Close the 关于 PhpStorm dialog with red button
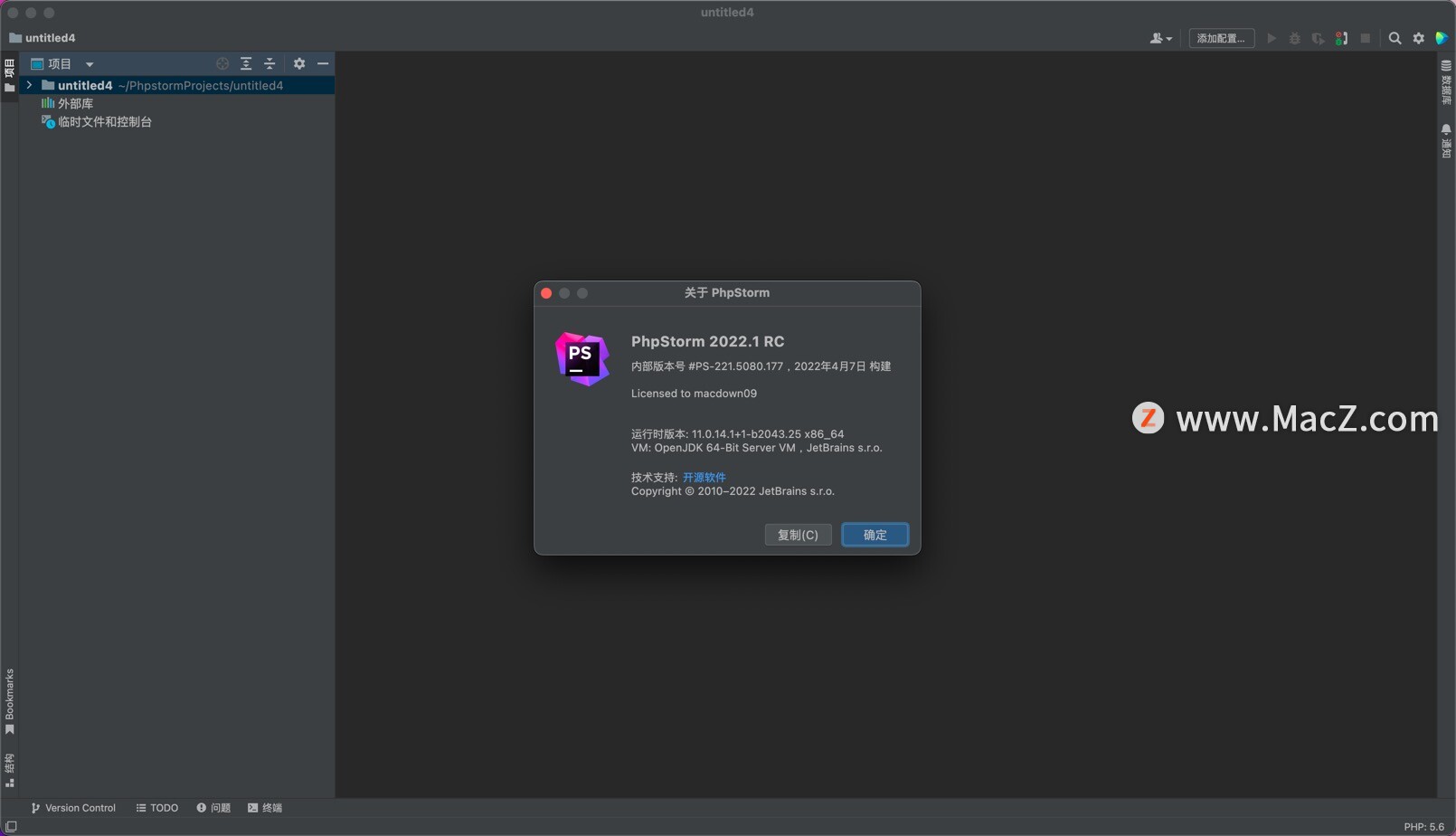Screen dimensions: 1456x836 546,293
